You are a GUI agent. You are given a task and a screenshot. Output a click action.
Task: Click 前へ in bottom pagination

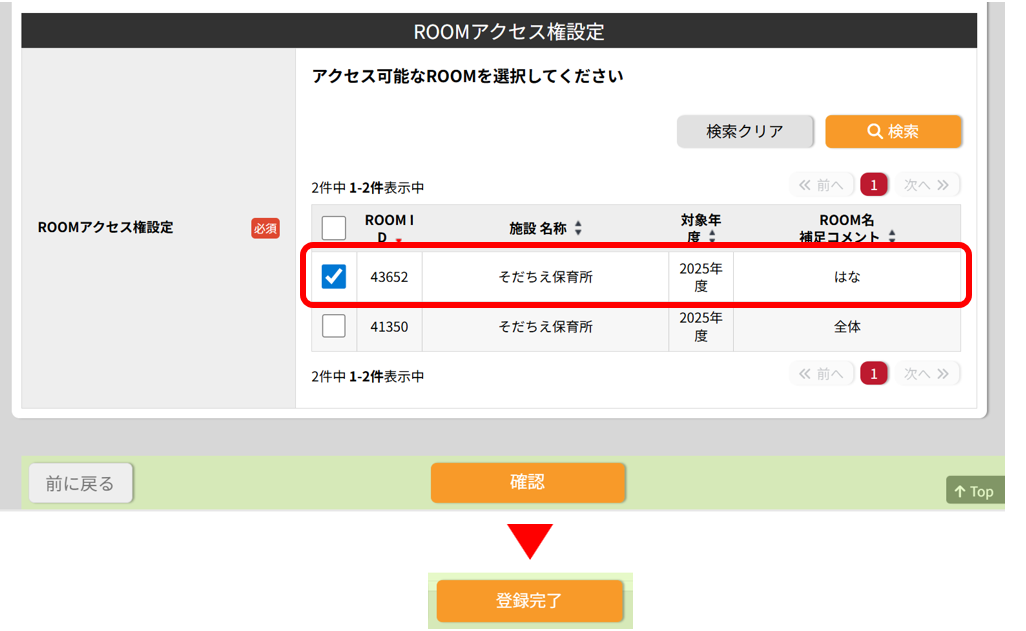(x=822, y=373)
